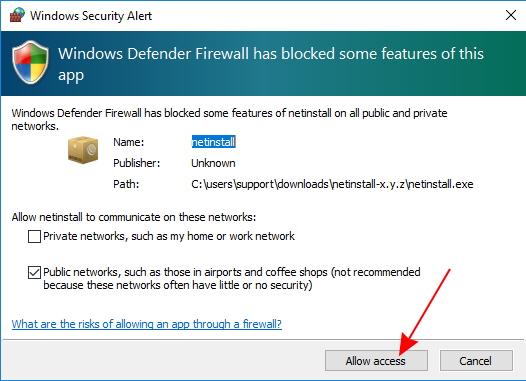This screenshot has width=526, height=381.
Task: Click the Allow access button
Action: tap(376, 361)
